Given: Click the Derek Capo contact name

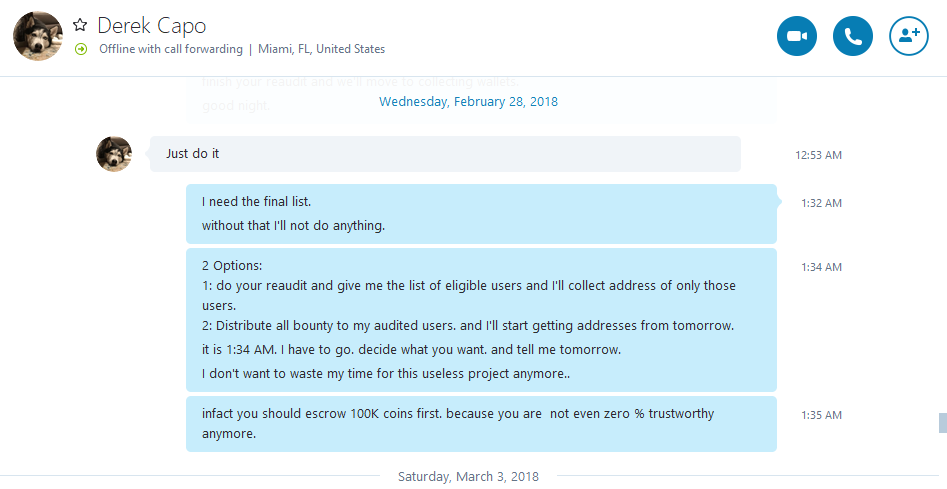Looking at the screenshot, I should click(x=152, y=25).
